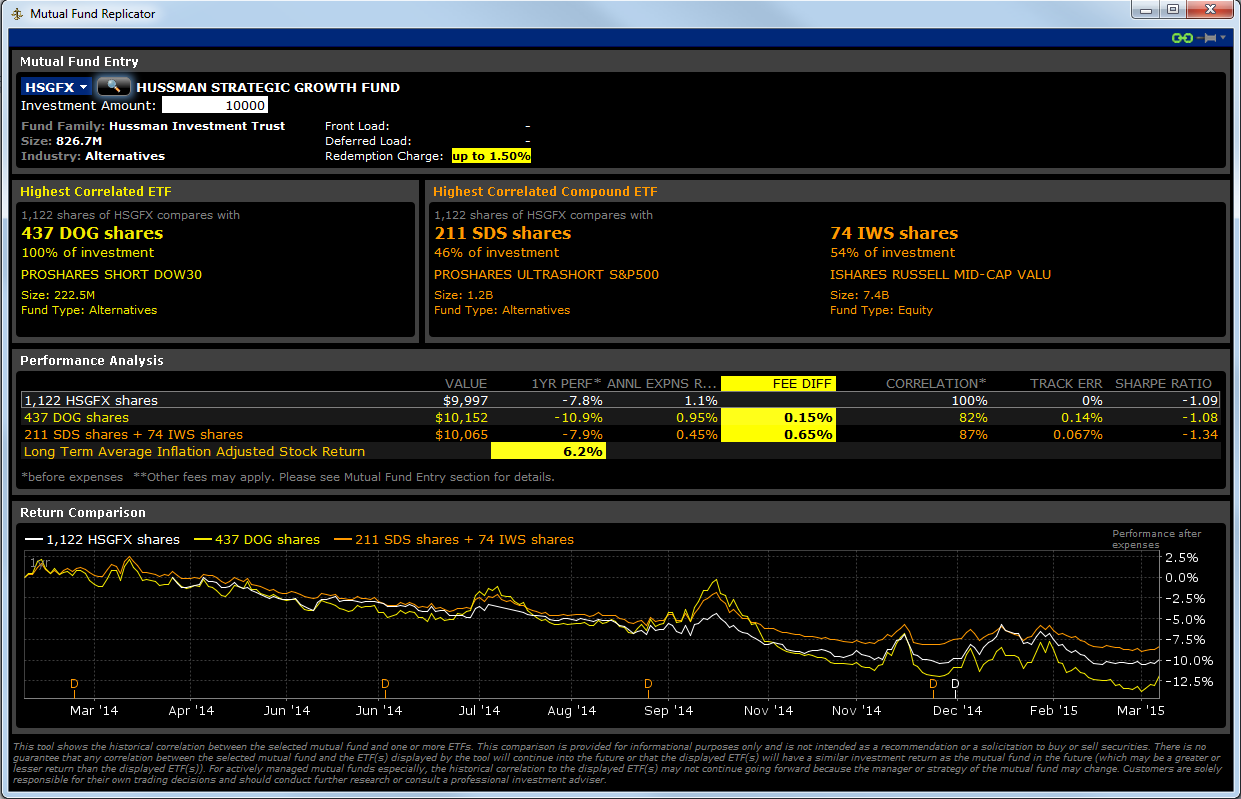Click the D marker near Jun '14
1241x799 pixels.
pyautogui.click(x=385, y=684)
